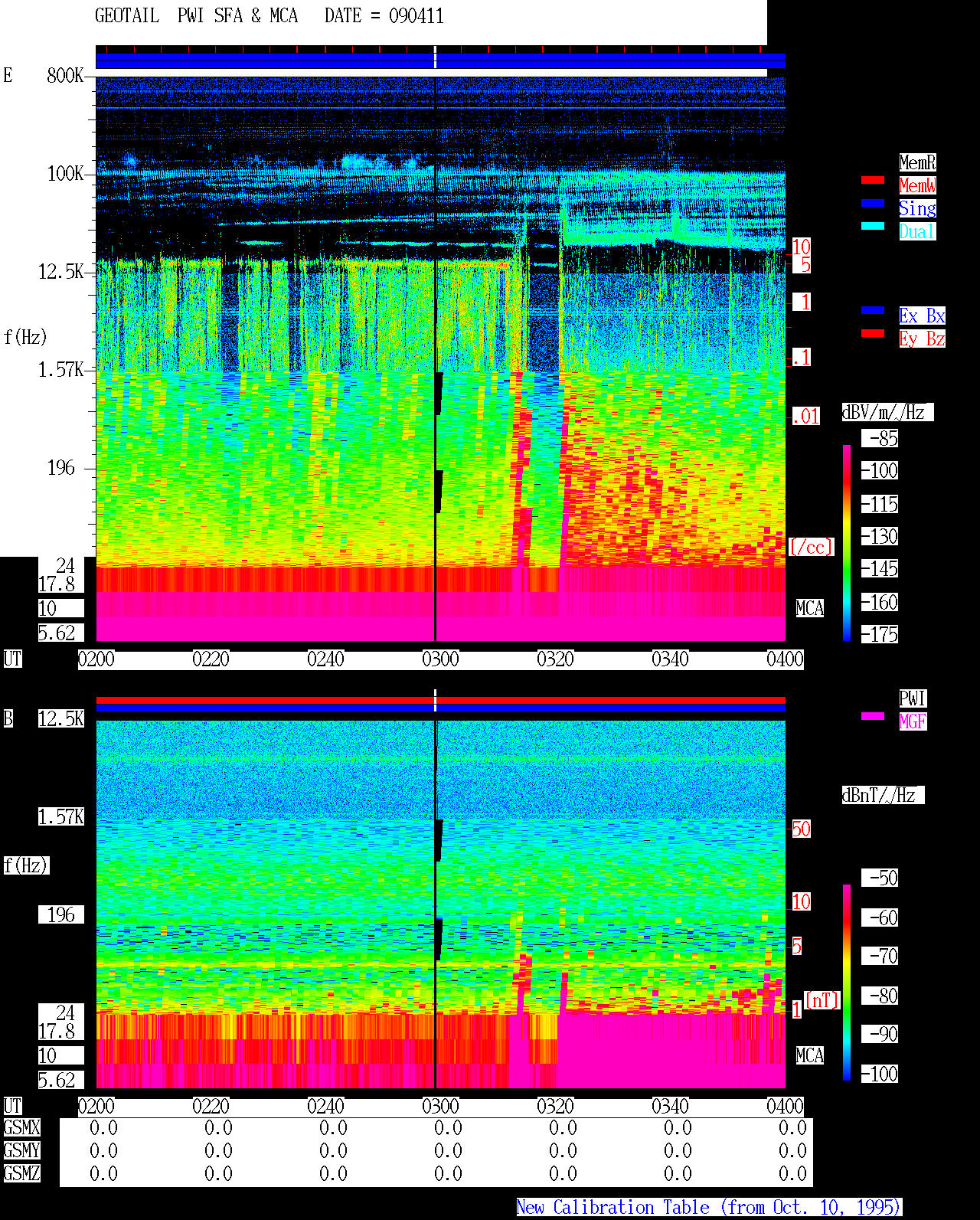
Task: Select the GSMZ row label
Action: (21, 1173)
